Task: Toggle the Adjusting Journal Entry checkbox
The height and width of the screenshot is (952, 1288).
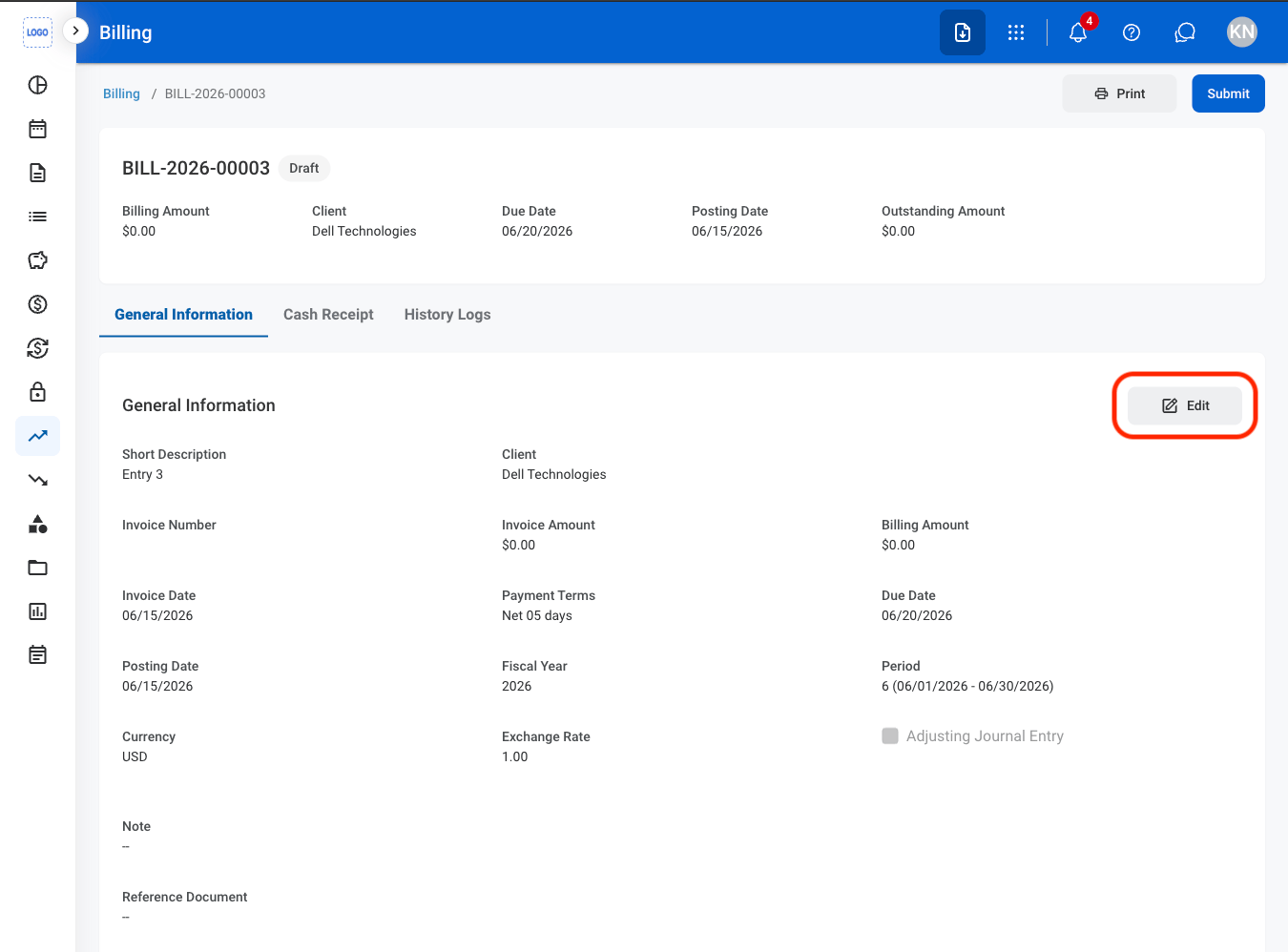Action: click(890, 735)
